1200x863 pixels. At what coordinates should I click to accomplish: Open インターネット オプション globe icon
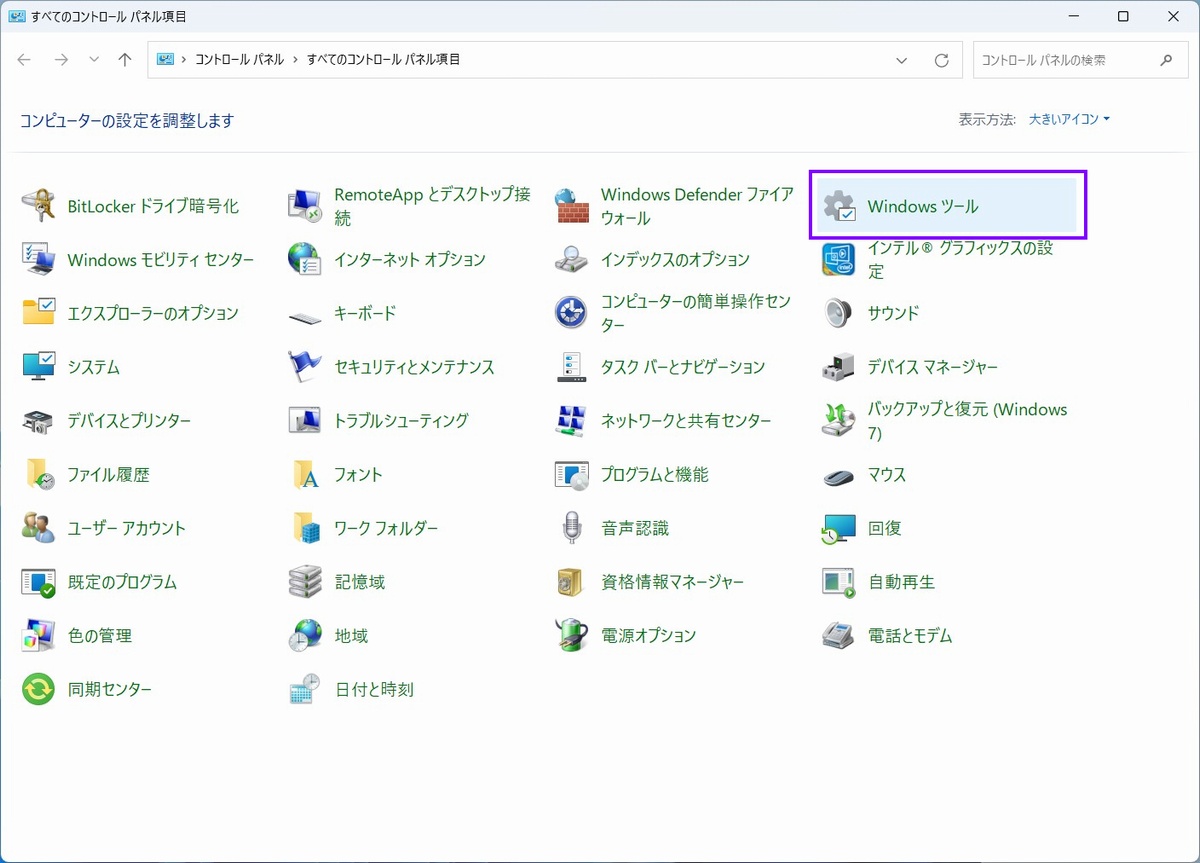305,260
